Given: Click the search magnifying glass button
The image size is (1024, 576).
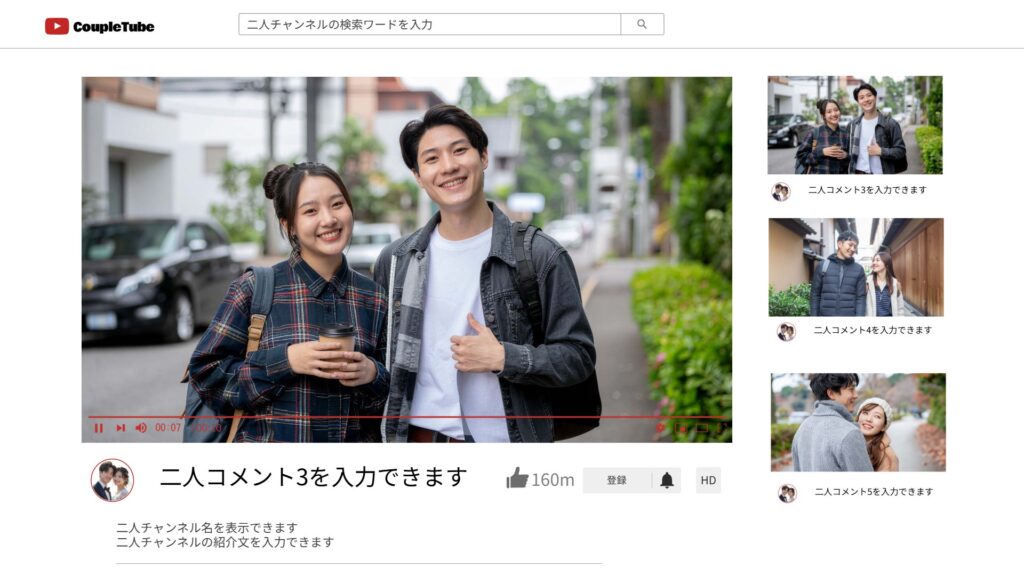Looking at the screenshot, I should (642, 24).
